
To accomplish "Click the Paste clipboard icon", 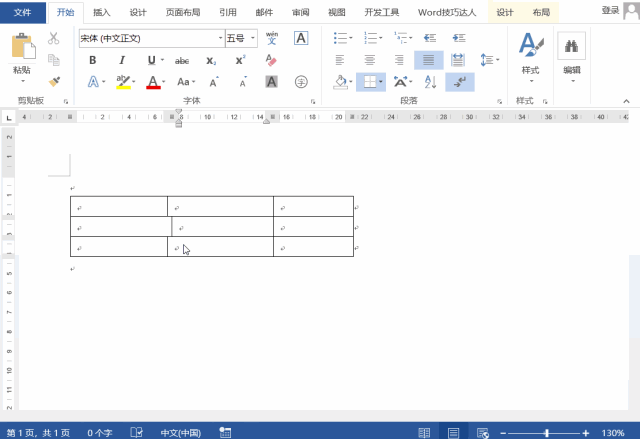I will 23,46.
